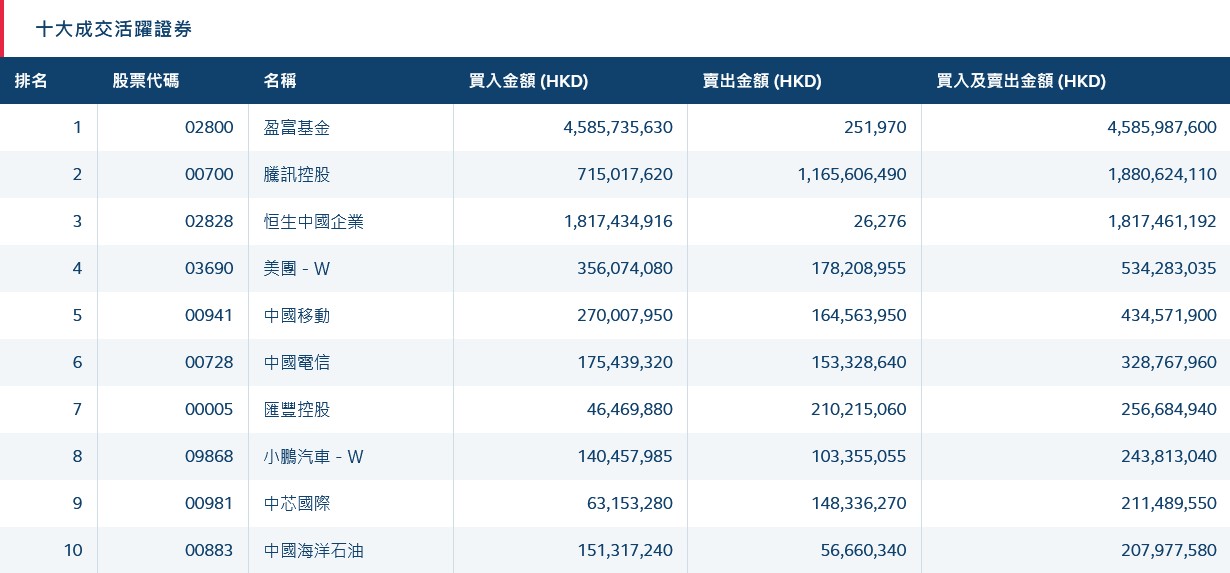Select stock code 02800
The width and height of the screenshot is (1230, 573).
pos(209,127)
